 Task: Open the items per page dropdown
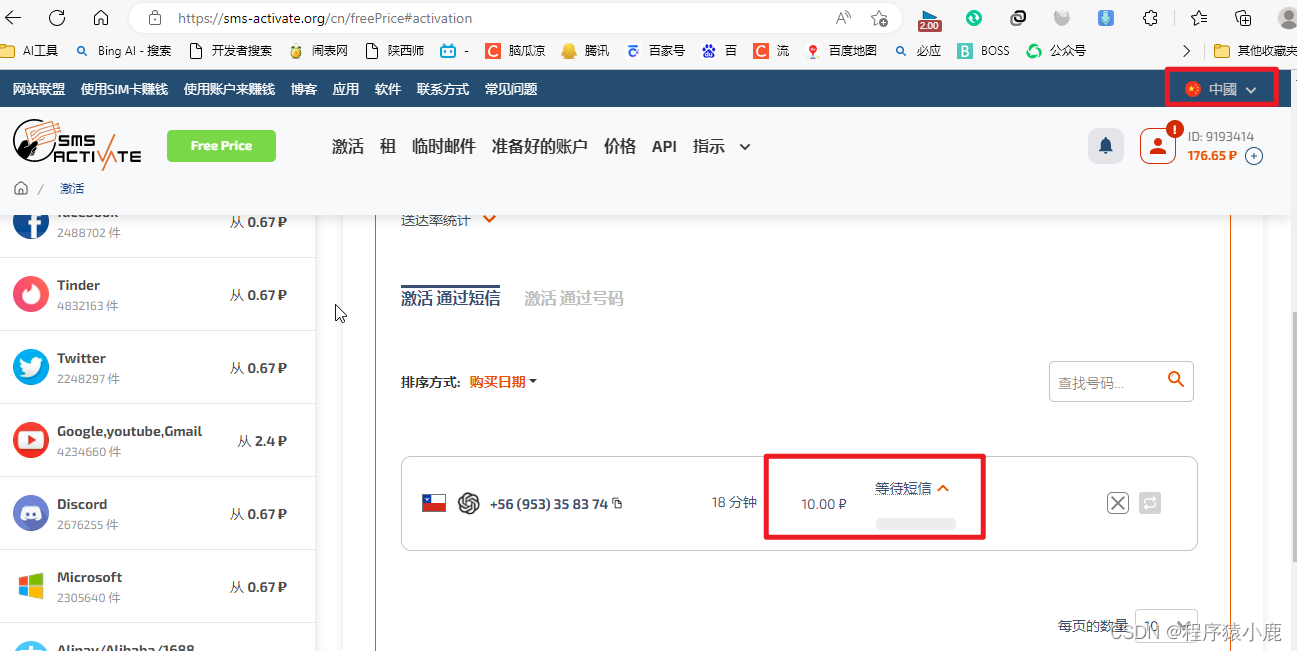(x=1168, y=627)
